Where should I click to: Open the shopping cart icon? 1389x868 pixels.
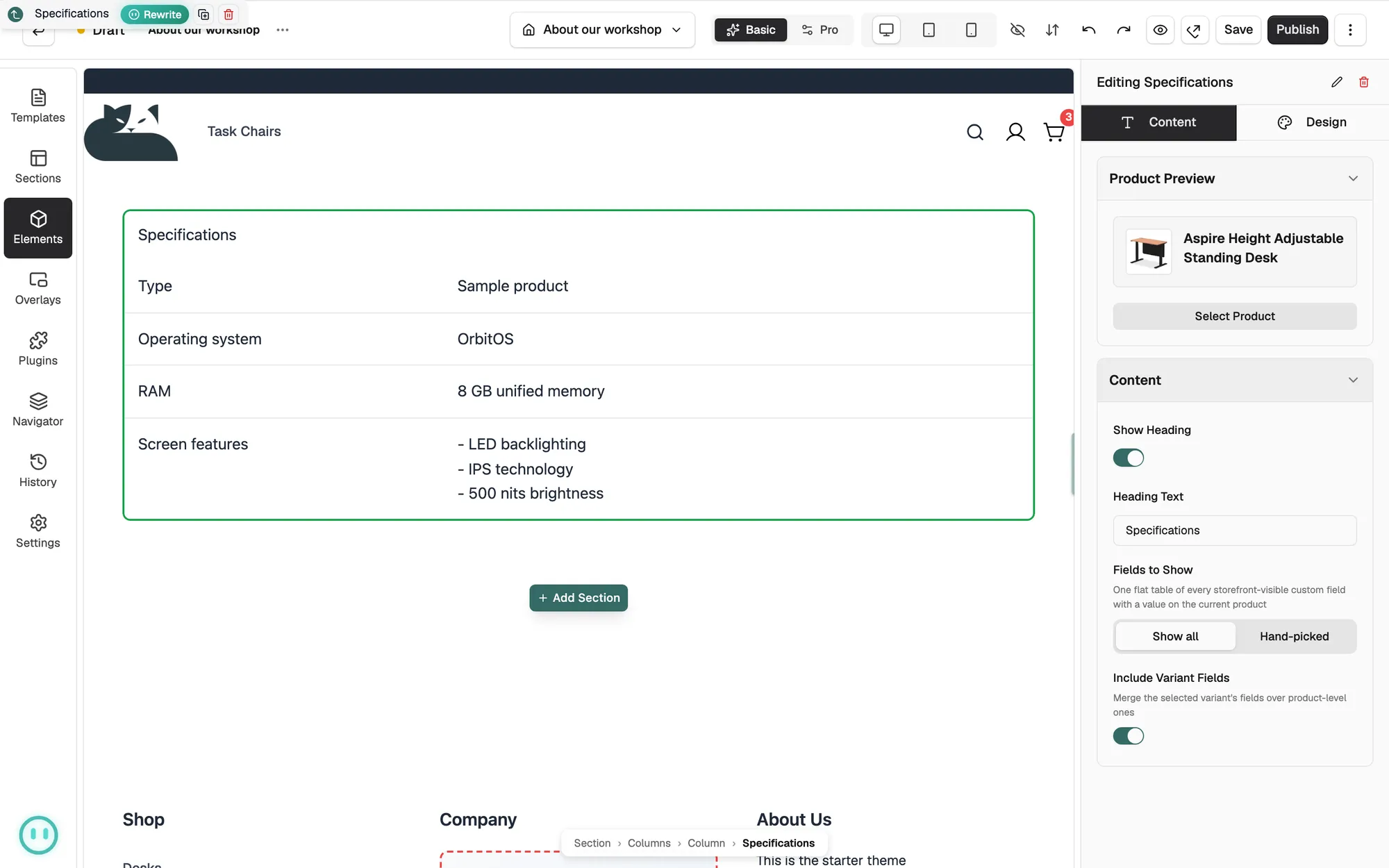tap(1054, 132)
